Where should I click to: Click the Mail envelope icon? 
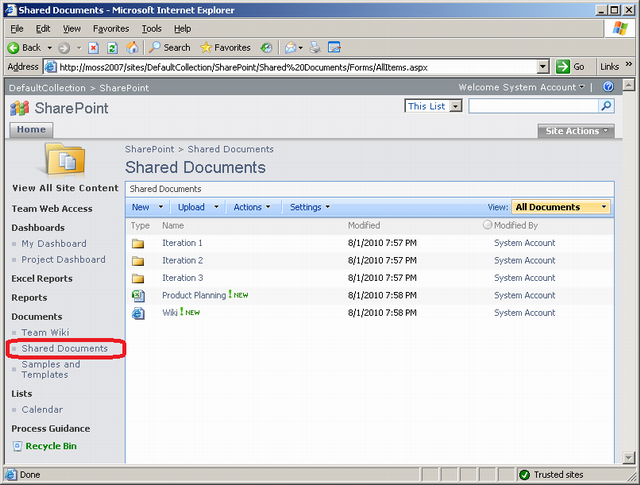(x=290, y=48)
